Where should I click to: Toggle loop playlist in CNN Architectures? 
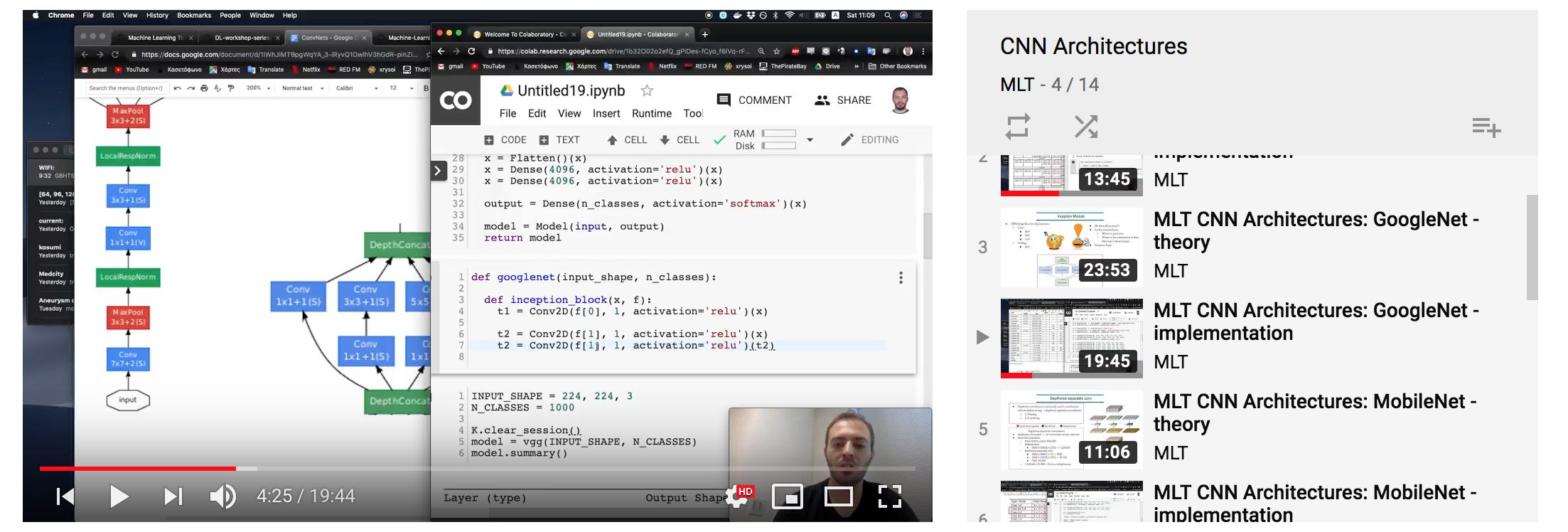pos(1018,127)
